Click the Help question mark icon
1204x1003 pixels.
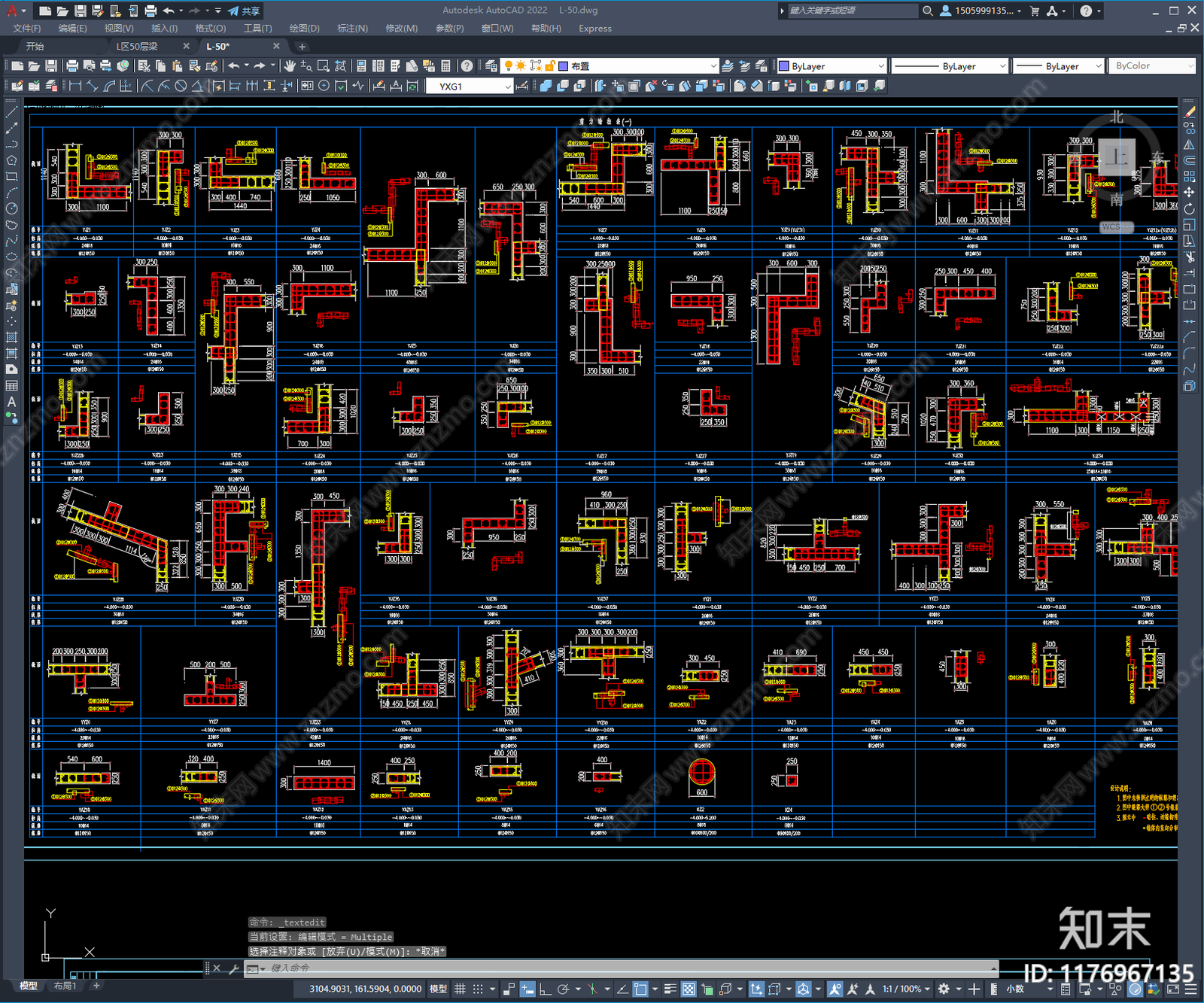[467, 66]
